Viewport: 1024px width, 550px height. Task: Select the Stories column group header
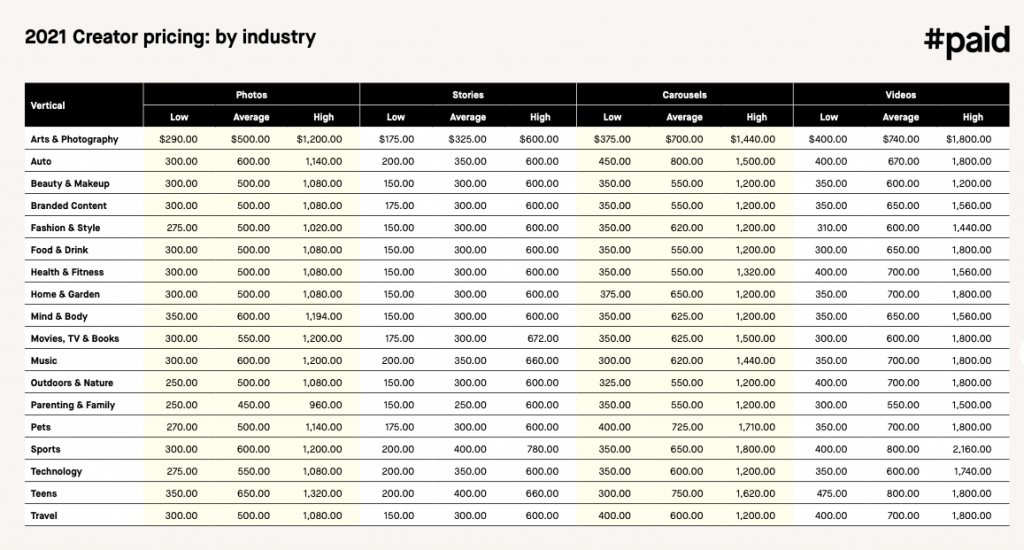(x=468, y=95)
